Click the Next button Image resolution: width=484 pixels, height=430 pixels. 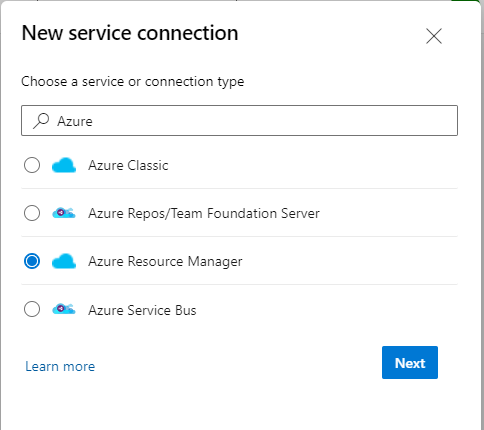click(x=410, y=362)
